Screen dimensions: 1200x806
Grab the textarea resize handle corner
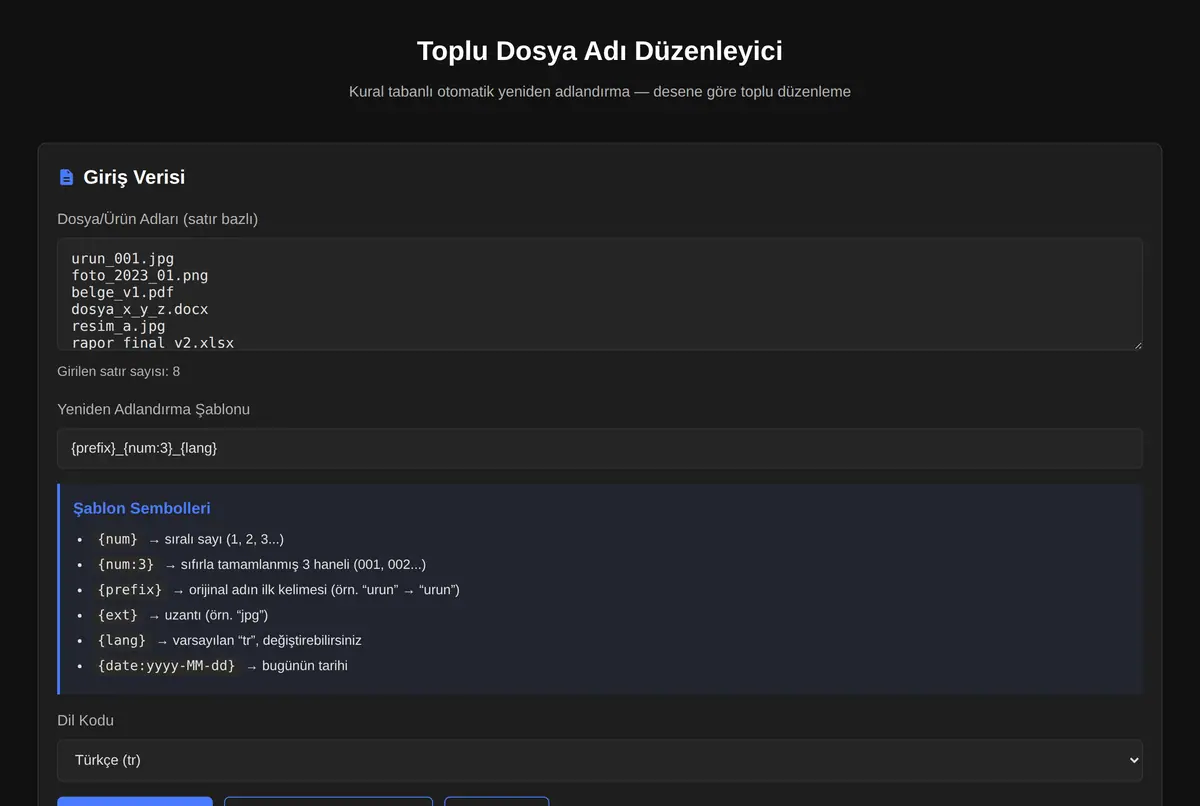pos(1136,344)
